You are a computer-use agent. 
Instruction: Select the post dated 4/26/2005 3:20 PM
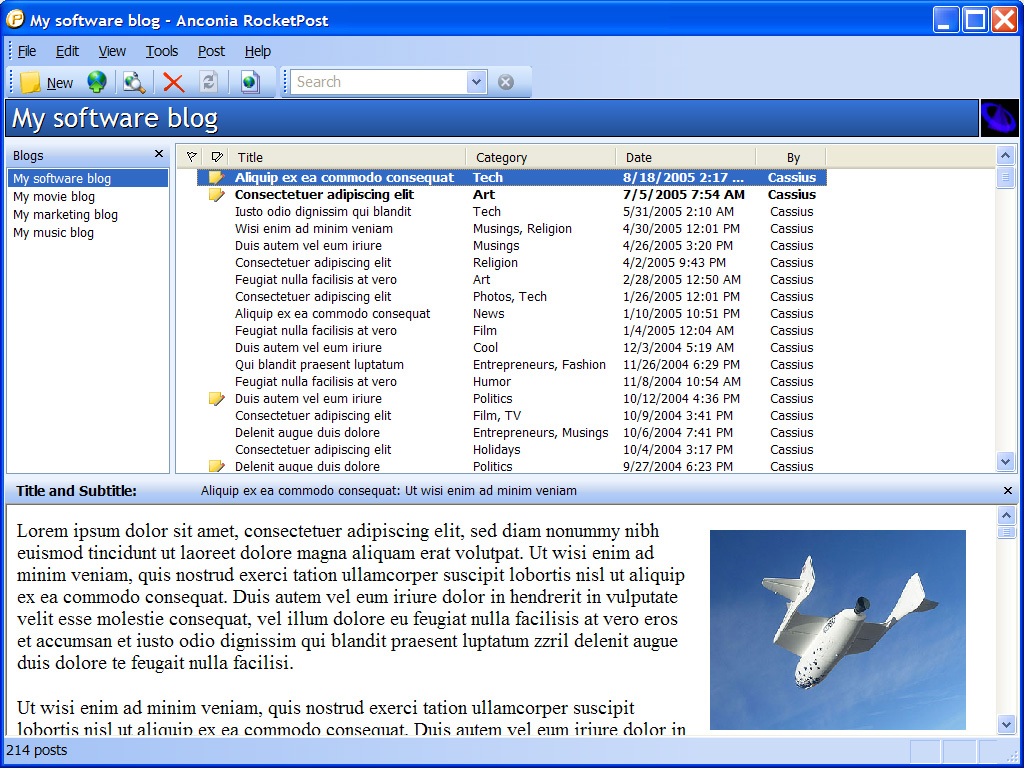(511, 246)
